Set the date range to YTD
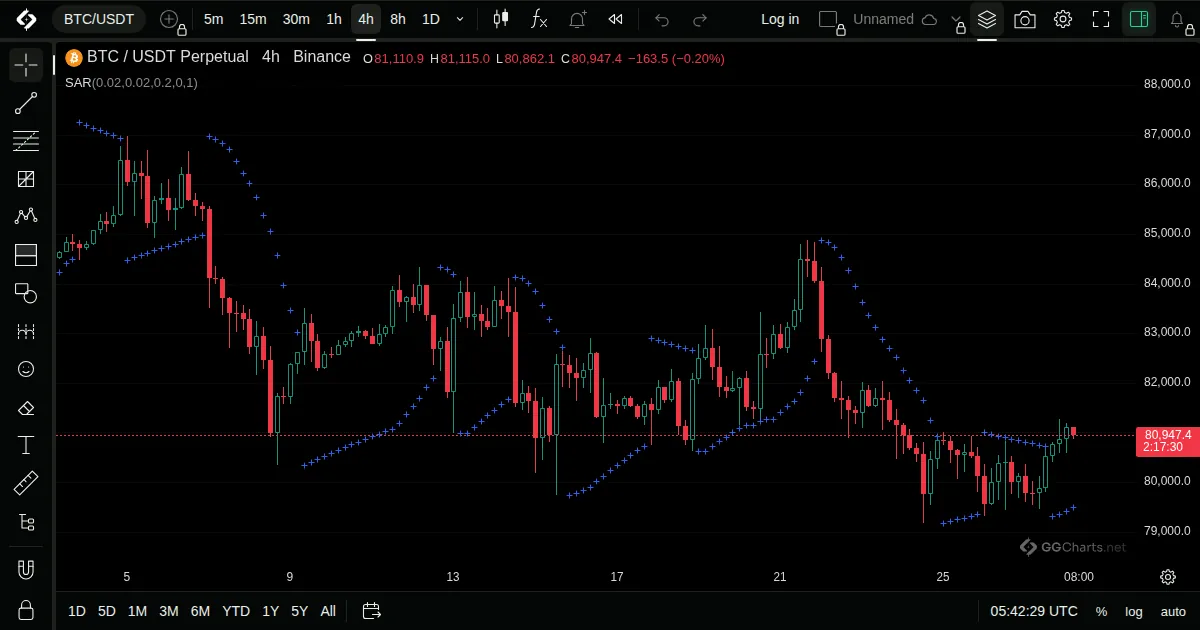This screenshot has width=1200, height=630. point(236,611)
